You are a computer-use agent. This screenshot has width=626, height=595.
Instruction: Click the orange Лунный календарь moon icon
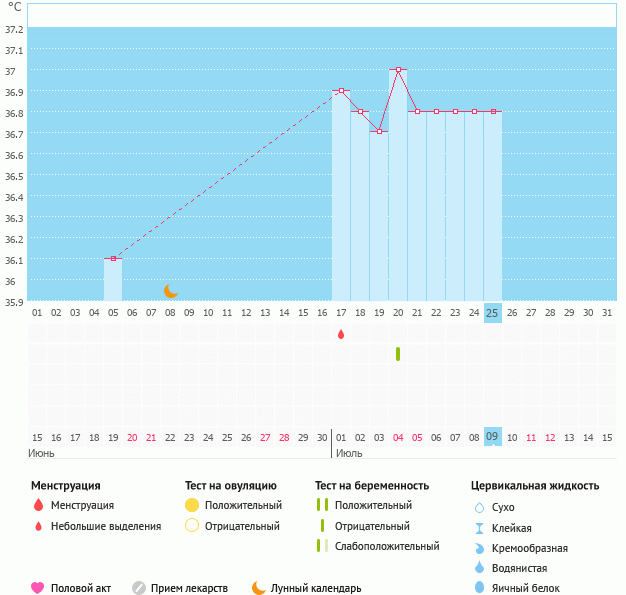tap(259, 588)
